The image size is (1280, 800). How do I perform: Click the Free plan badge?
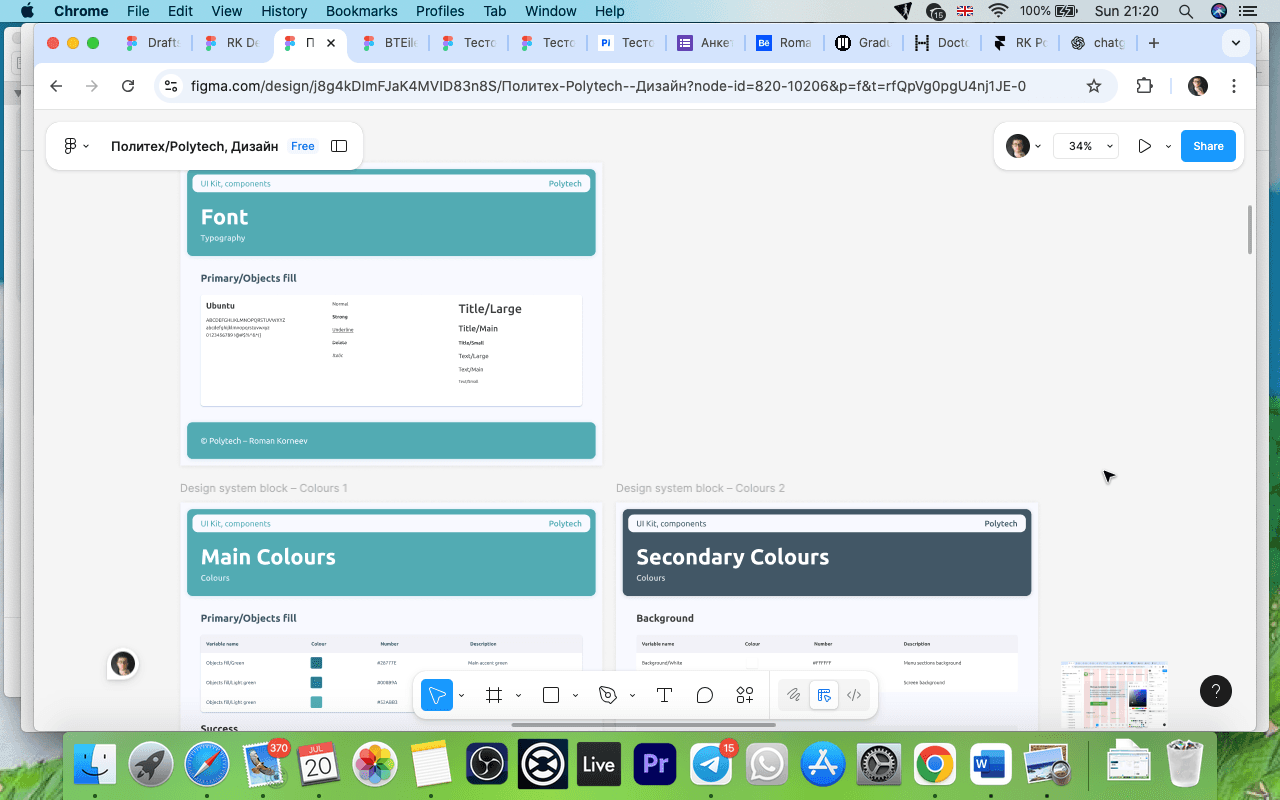click(x=303, y=146)
